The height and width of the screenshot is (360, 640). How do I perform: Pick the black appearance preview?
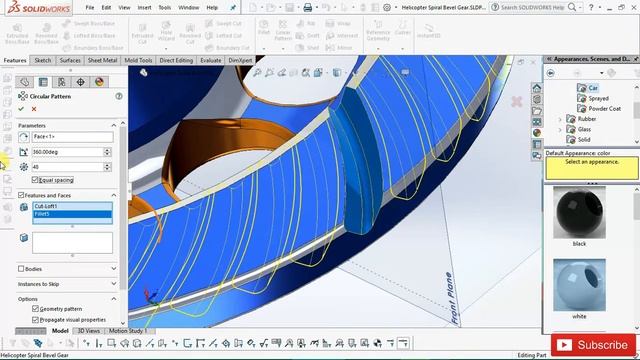pos(579,213)
